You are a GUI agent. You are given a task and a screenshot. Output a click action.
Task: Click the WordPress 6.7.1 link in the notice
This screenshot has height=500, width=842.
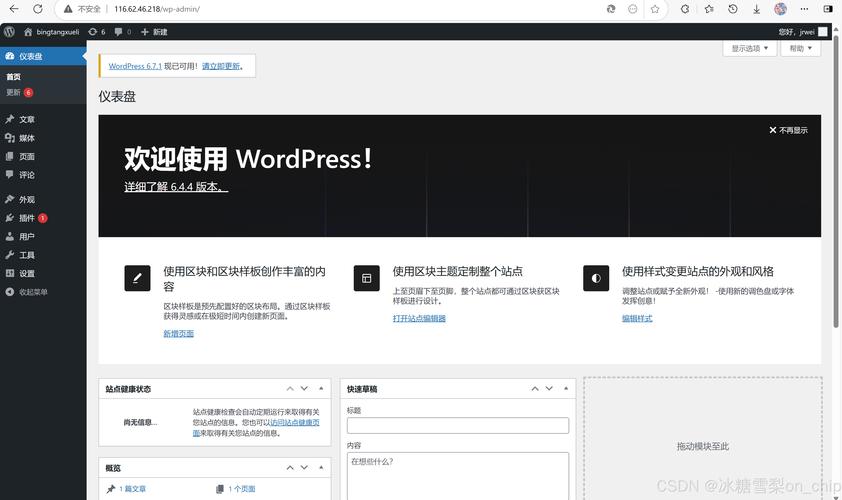click(x=135, y=66)
